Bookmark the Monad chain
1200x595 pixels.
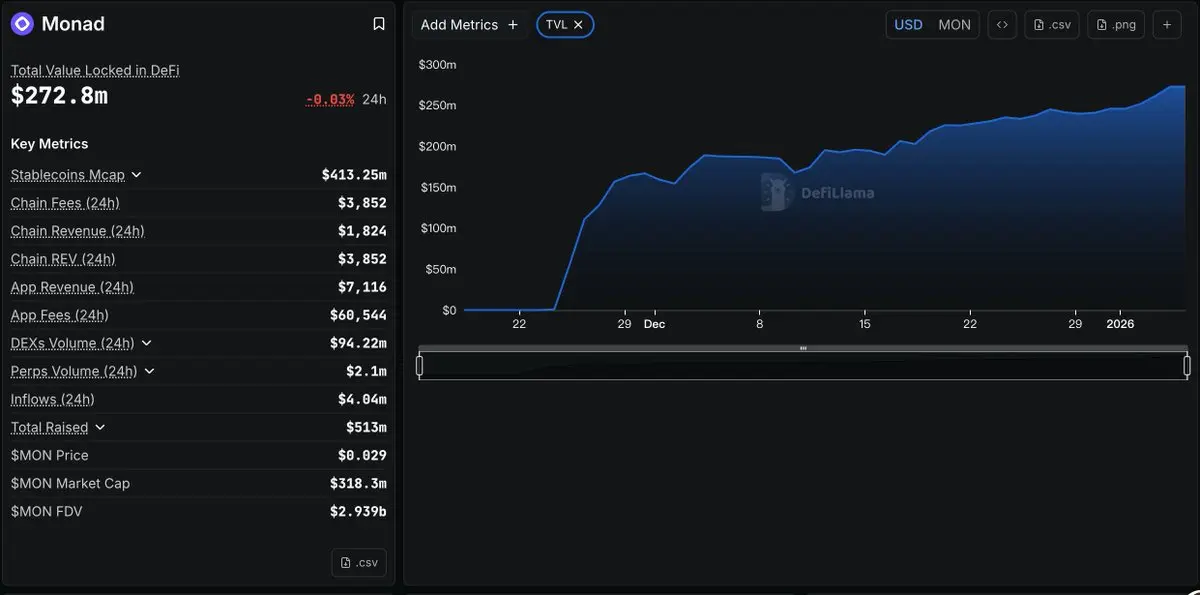tap(379, 24)
